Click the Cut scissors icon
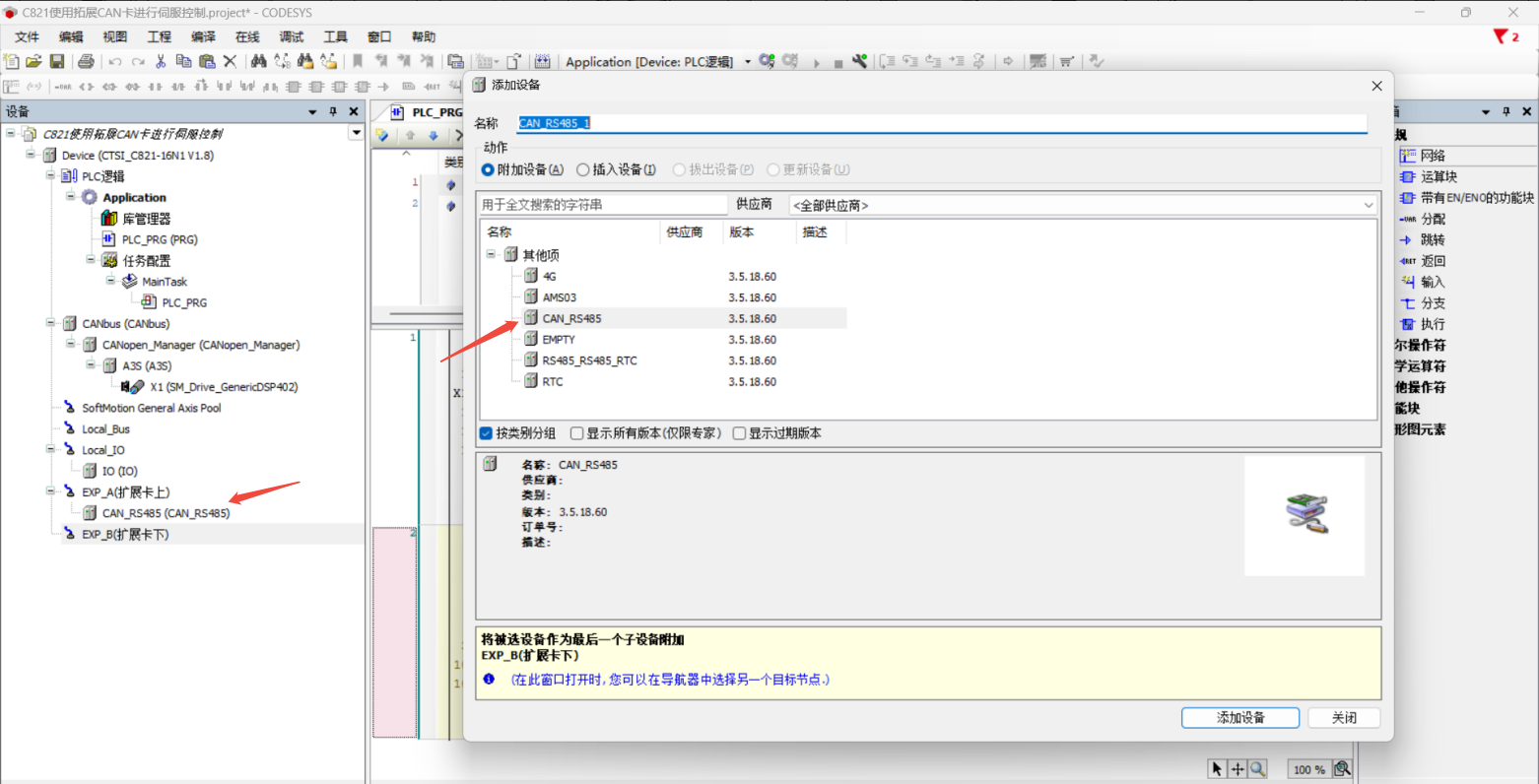 [161, 61]
